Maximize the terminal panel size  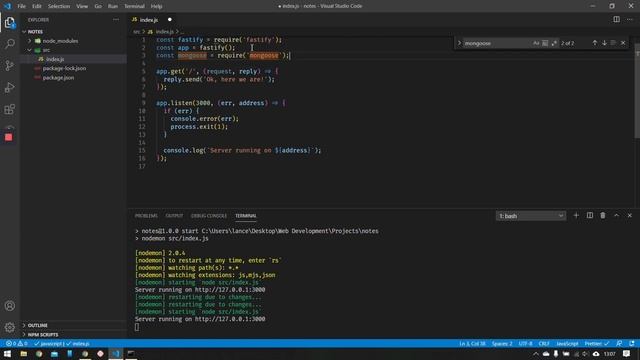click(616, 215)
